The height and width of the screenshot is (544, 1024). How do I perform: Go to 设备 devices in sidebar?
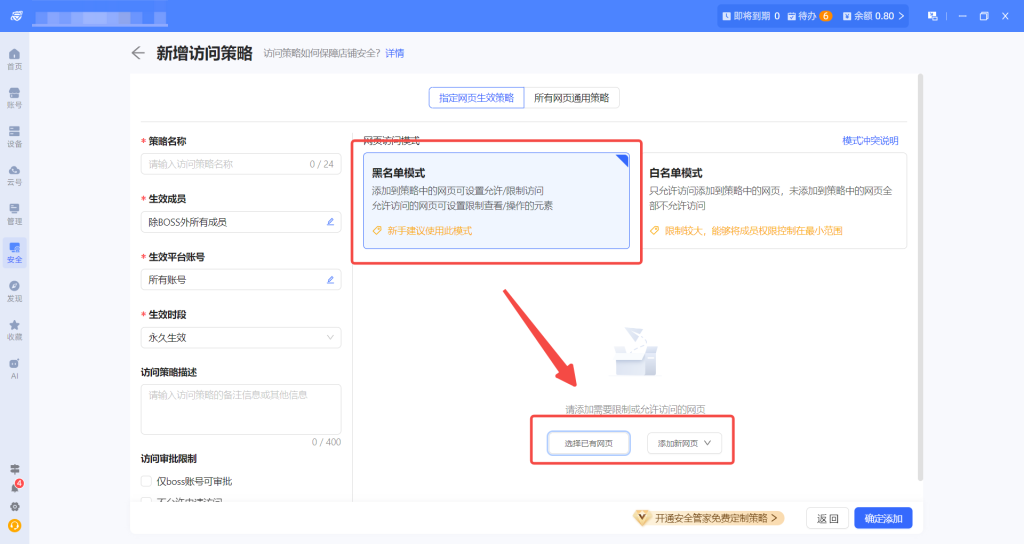pyautogui.click(x=14, y=136)
